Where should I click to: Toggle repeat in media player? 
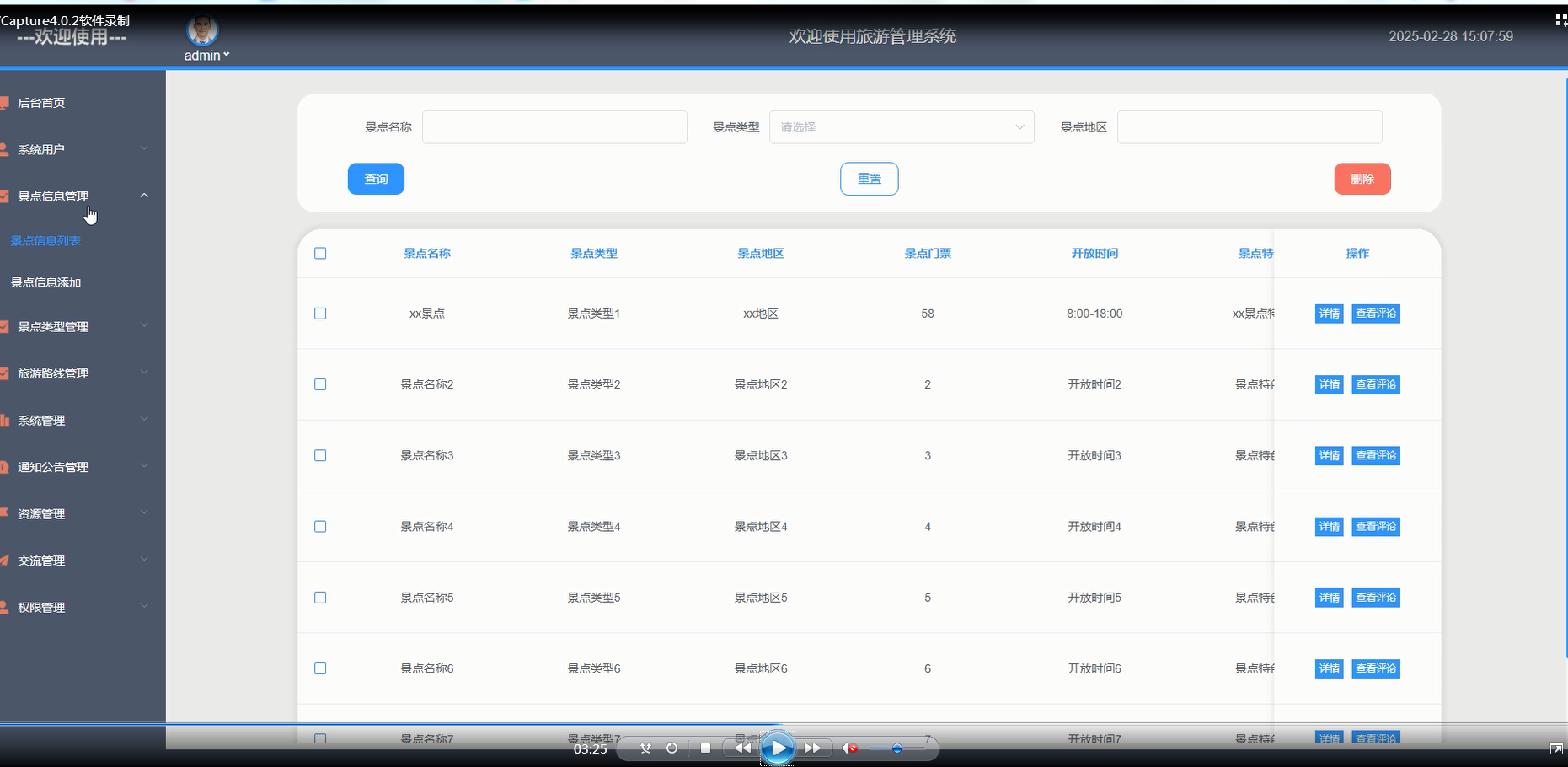pos(672,748)
